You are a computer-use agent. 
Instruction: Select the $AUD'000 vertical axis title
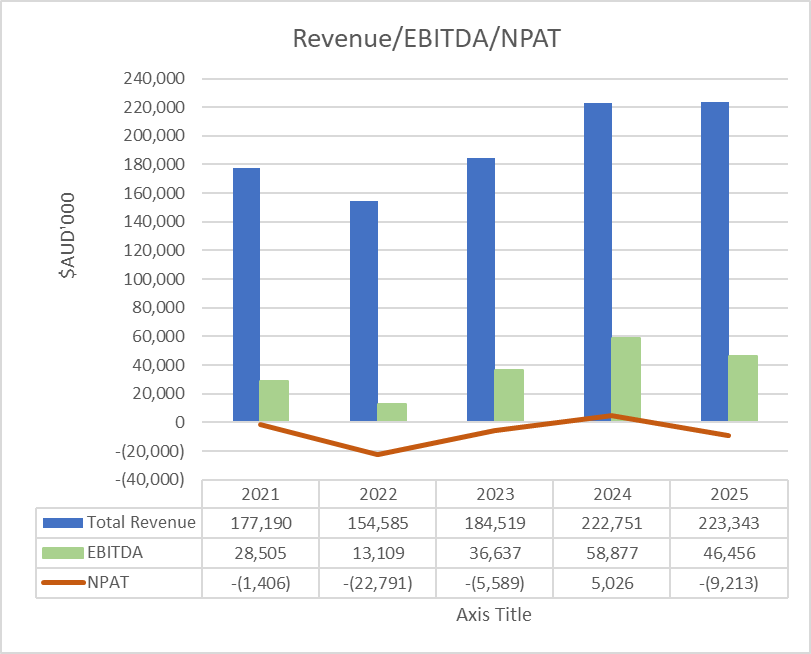(67, 241)
